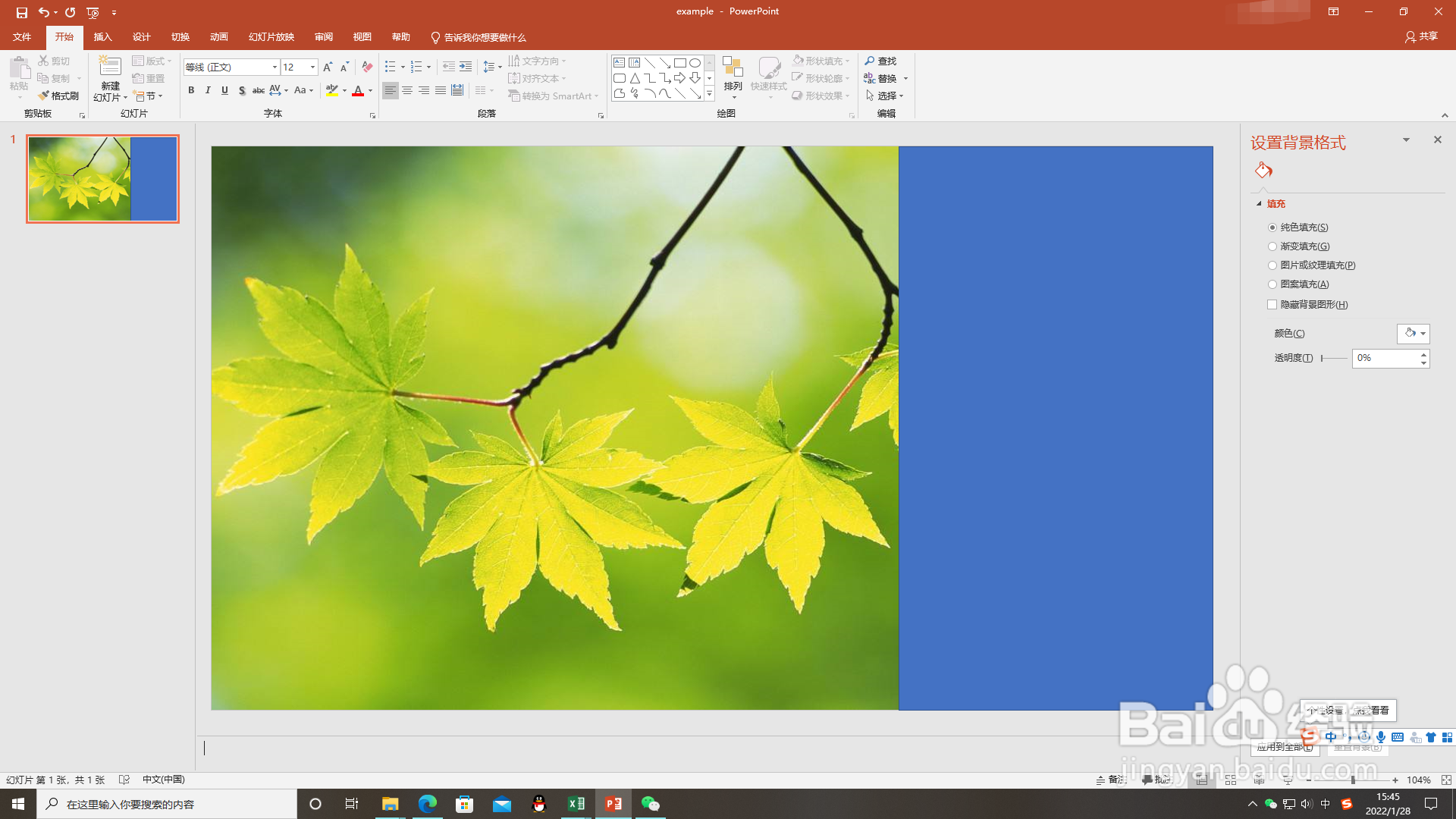1456x819 pixels.
Task: Click the Italic formatting icon
Action: point(208,90)
